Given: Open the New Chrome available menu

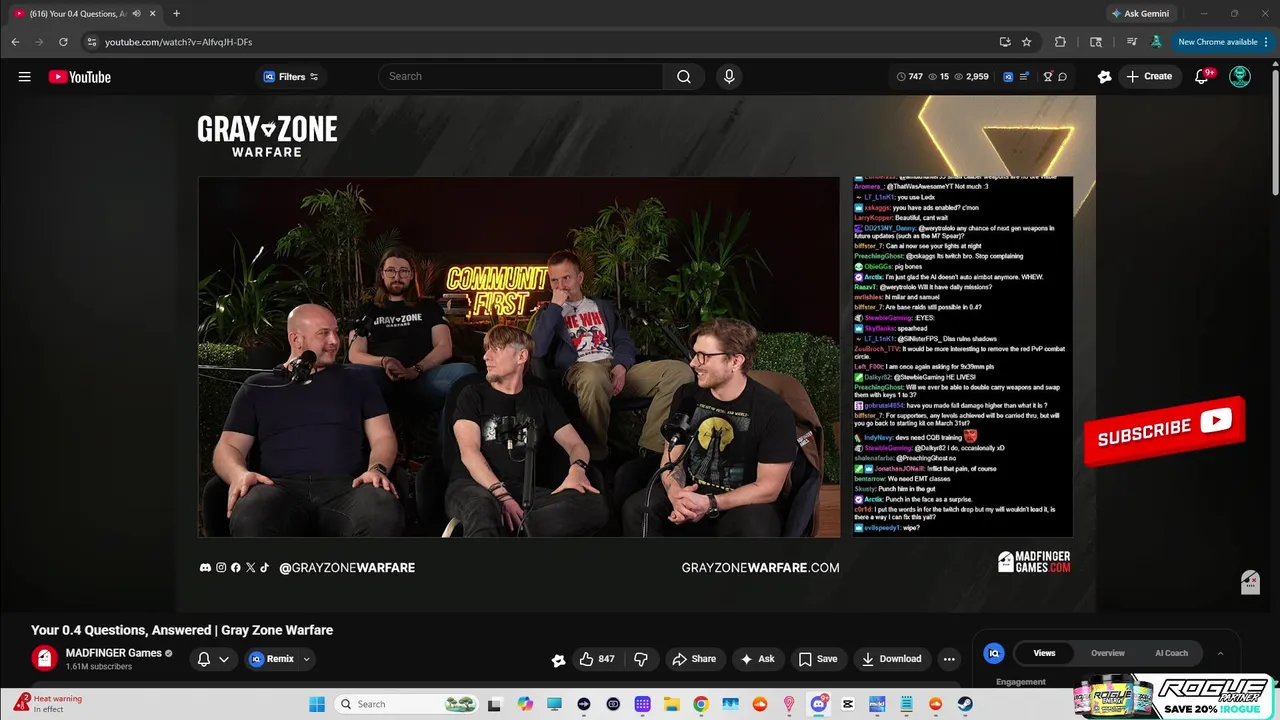Looking at the screenshot, I should tap(1223, 42).
